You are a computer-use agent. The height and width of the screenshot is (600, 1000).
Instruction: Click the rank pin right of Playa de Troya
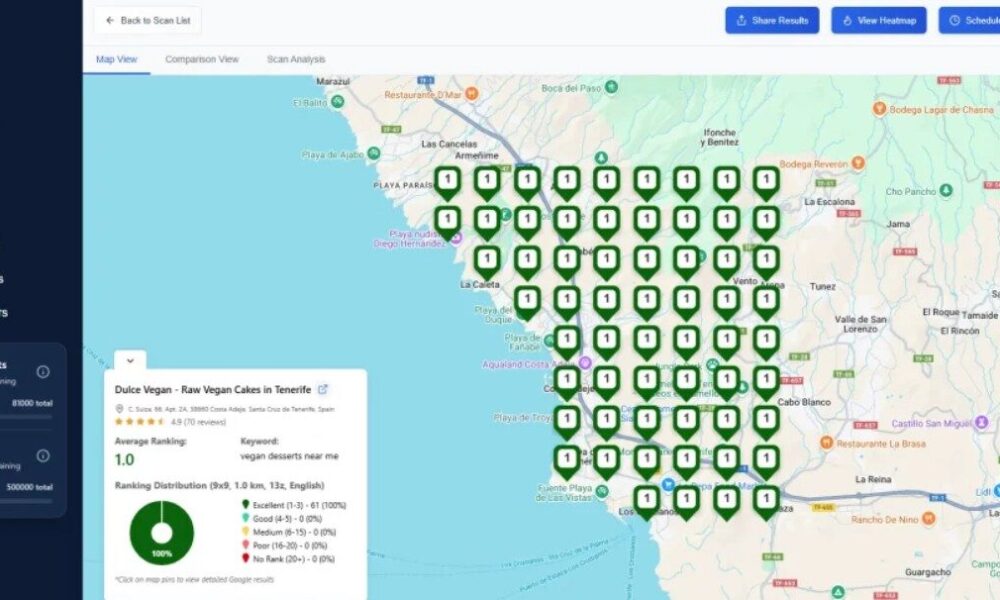(567, 423)
